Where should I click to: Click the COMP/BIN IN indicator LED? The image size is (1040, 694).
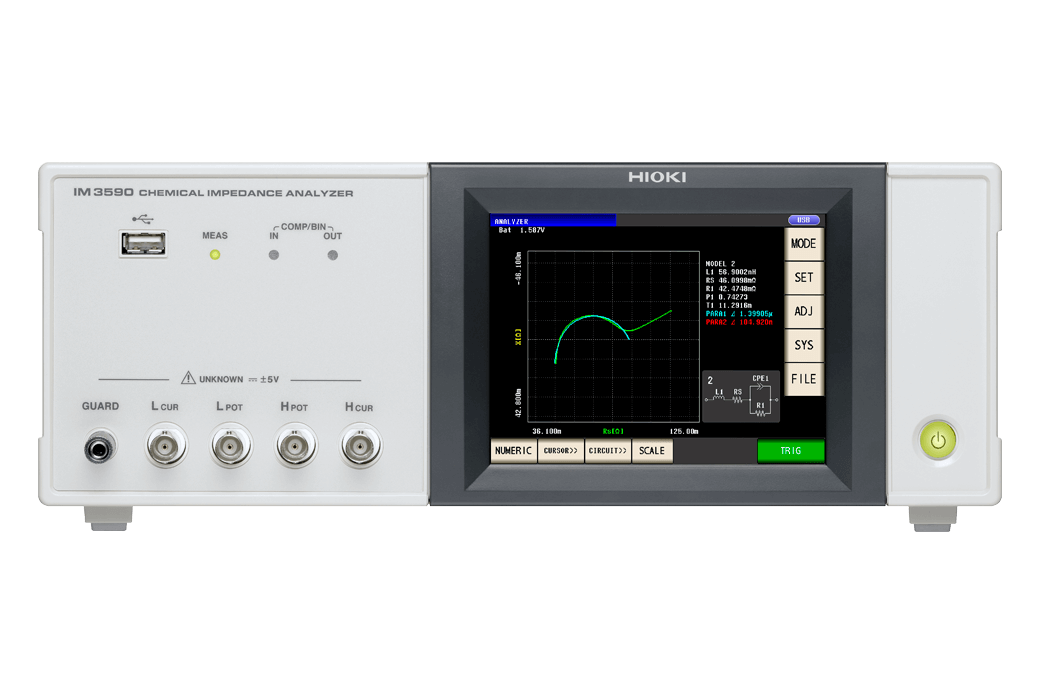coord(274,255)
